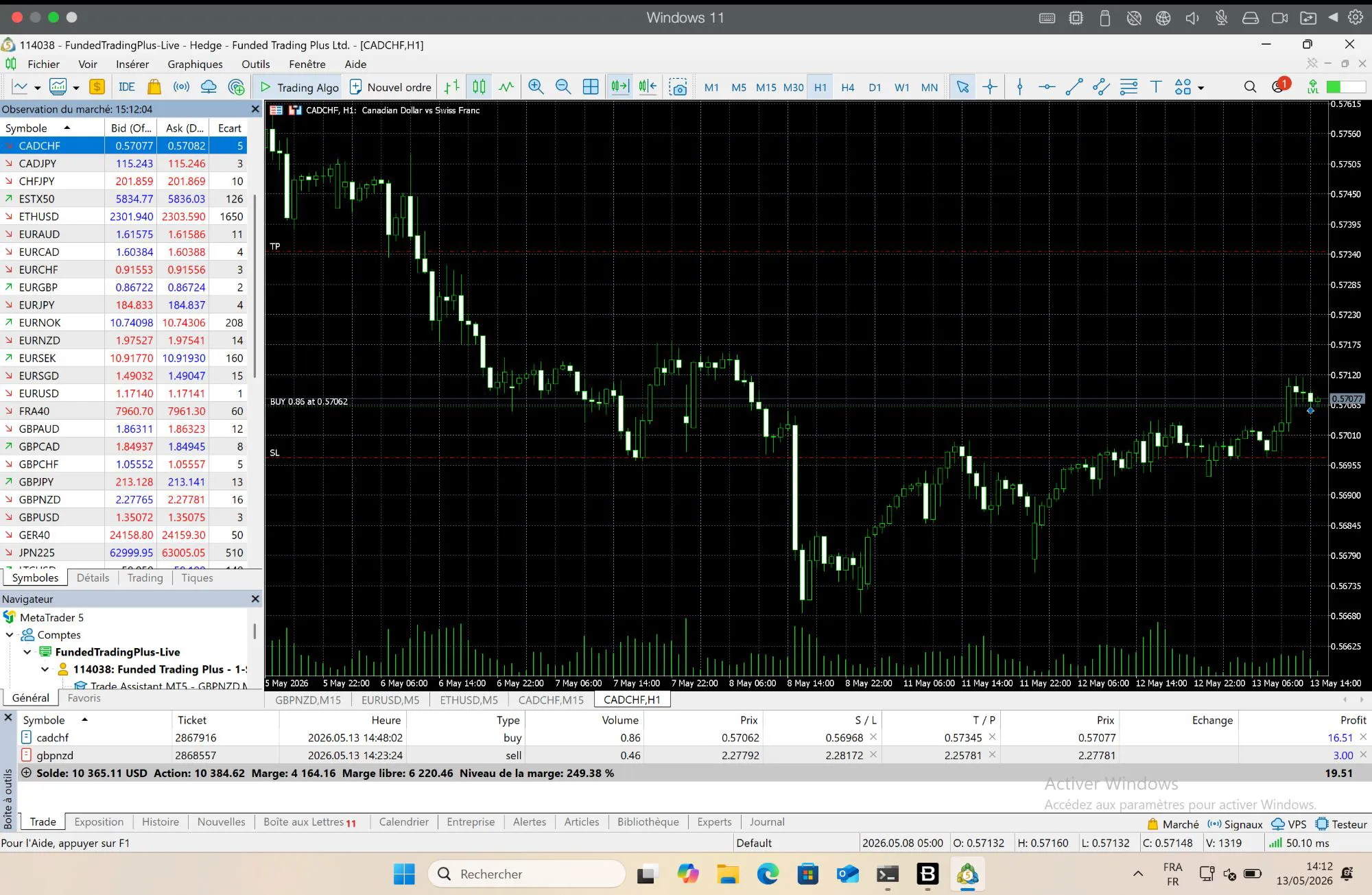Take a chart screenshot with the camera icon

678,87
